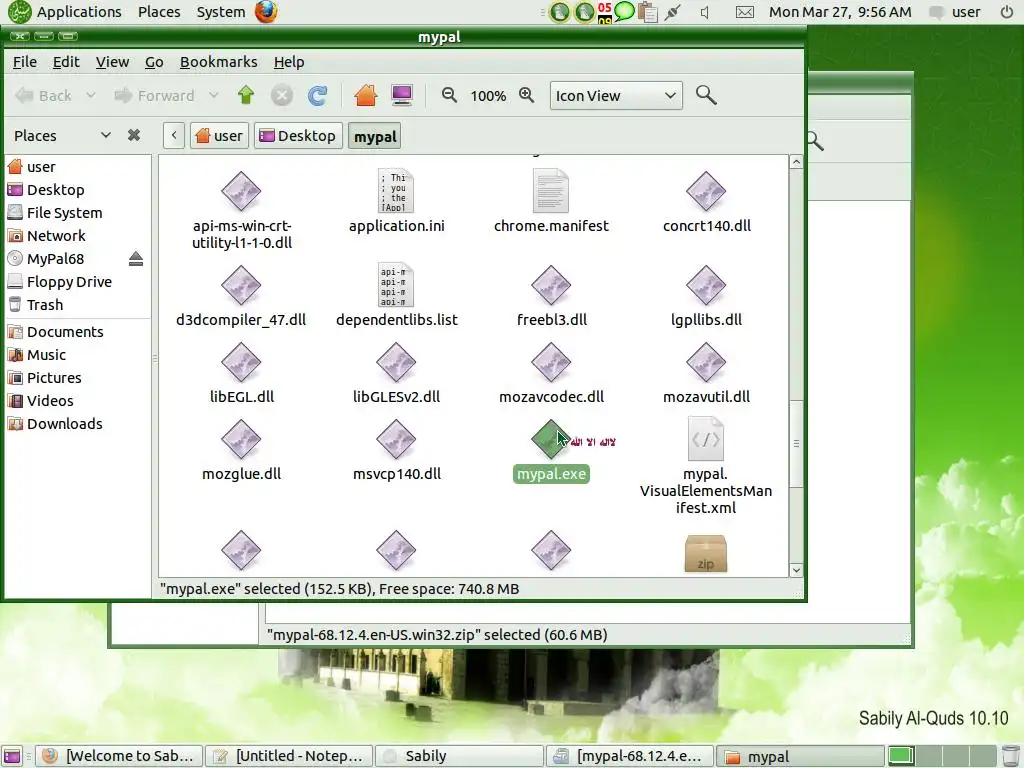Click the vertical scrollbar handle
The image size is (1024, 768).
pos(796,443)
